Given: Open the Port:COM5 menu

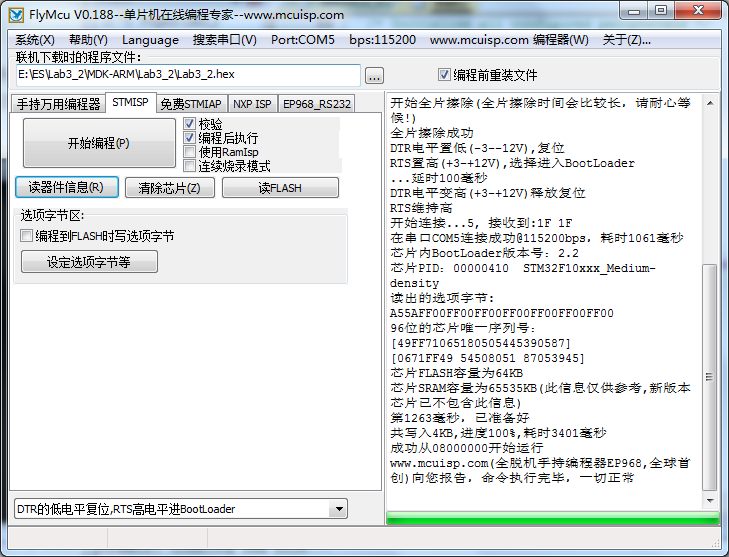Looking at the screenshot, I should pyautogui.click(x=303, y=40).
